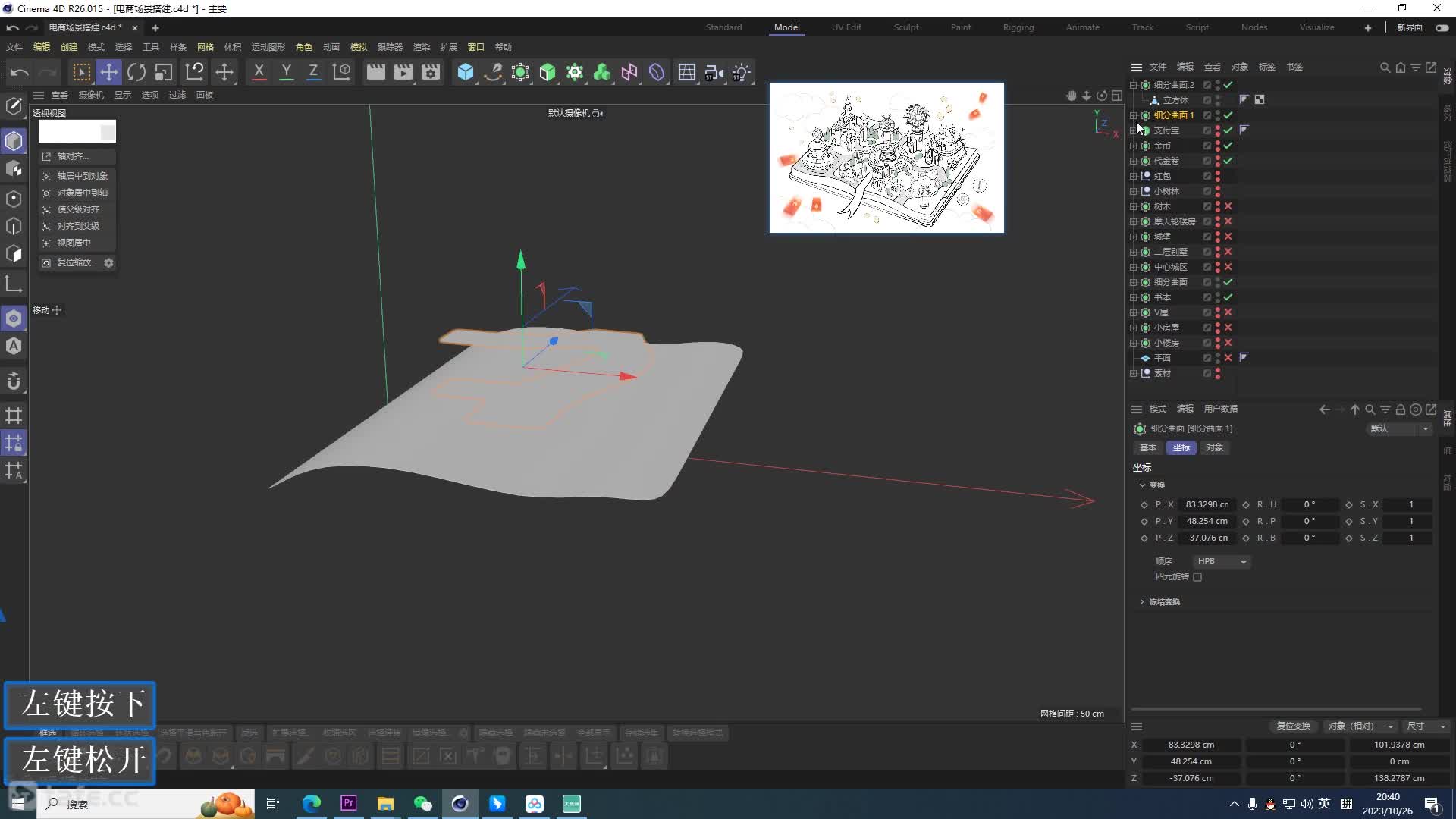Click 轴居中到对象 command

(x=77, y=176)
